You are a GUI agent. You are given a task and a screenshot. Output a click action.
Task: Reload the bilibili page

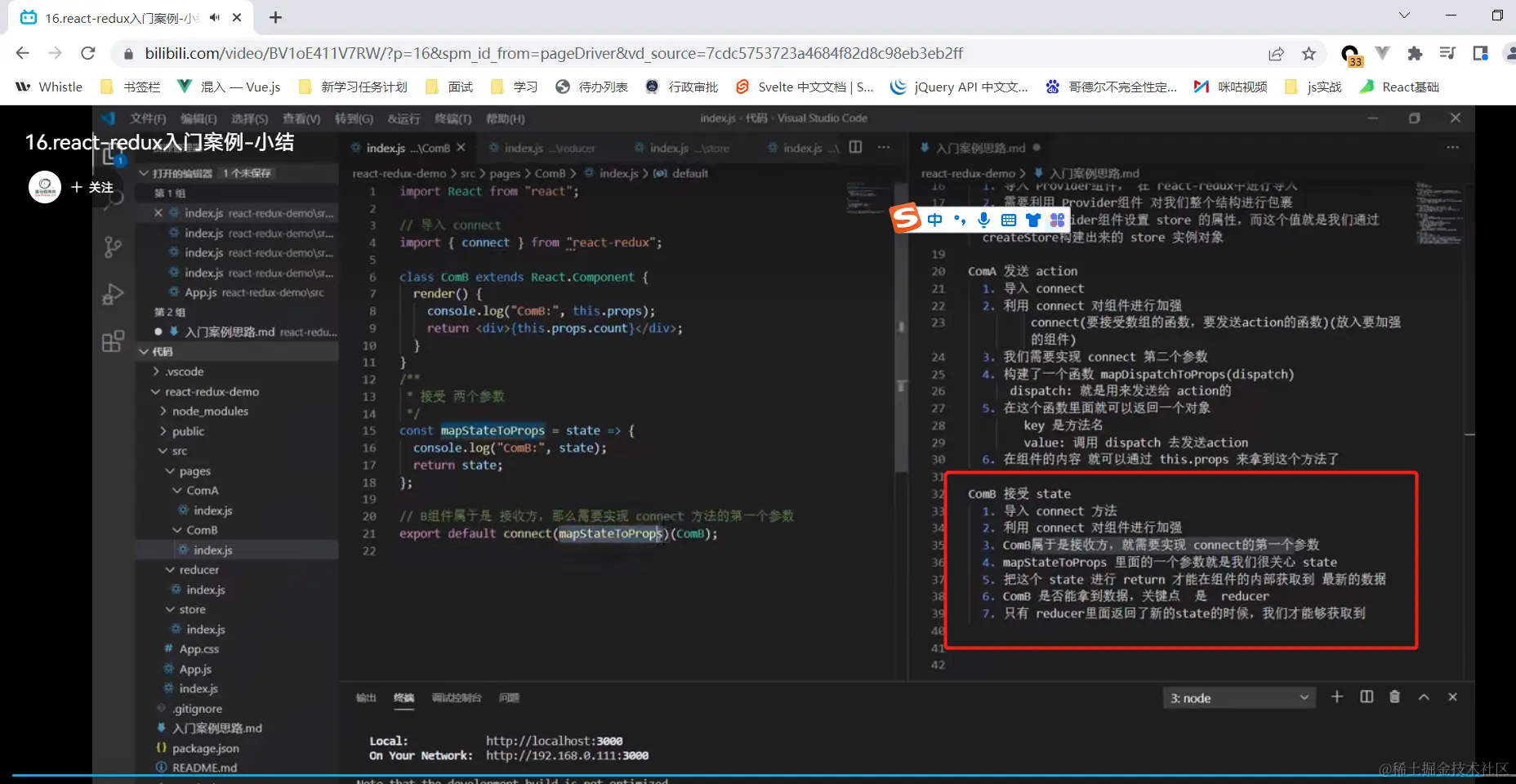tap(88, 53)
